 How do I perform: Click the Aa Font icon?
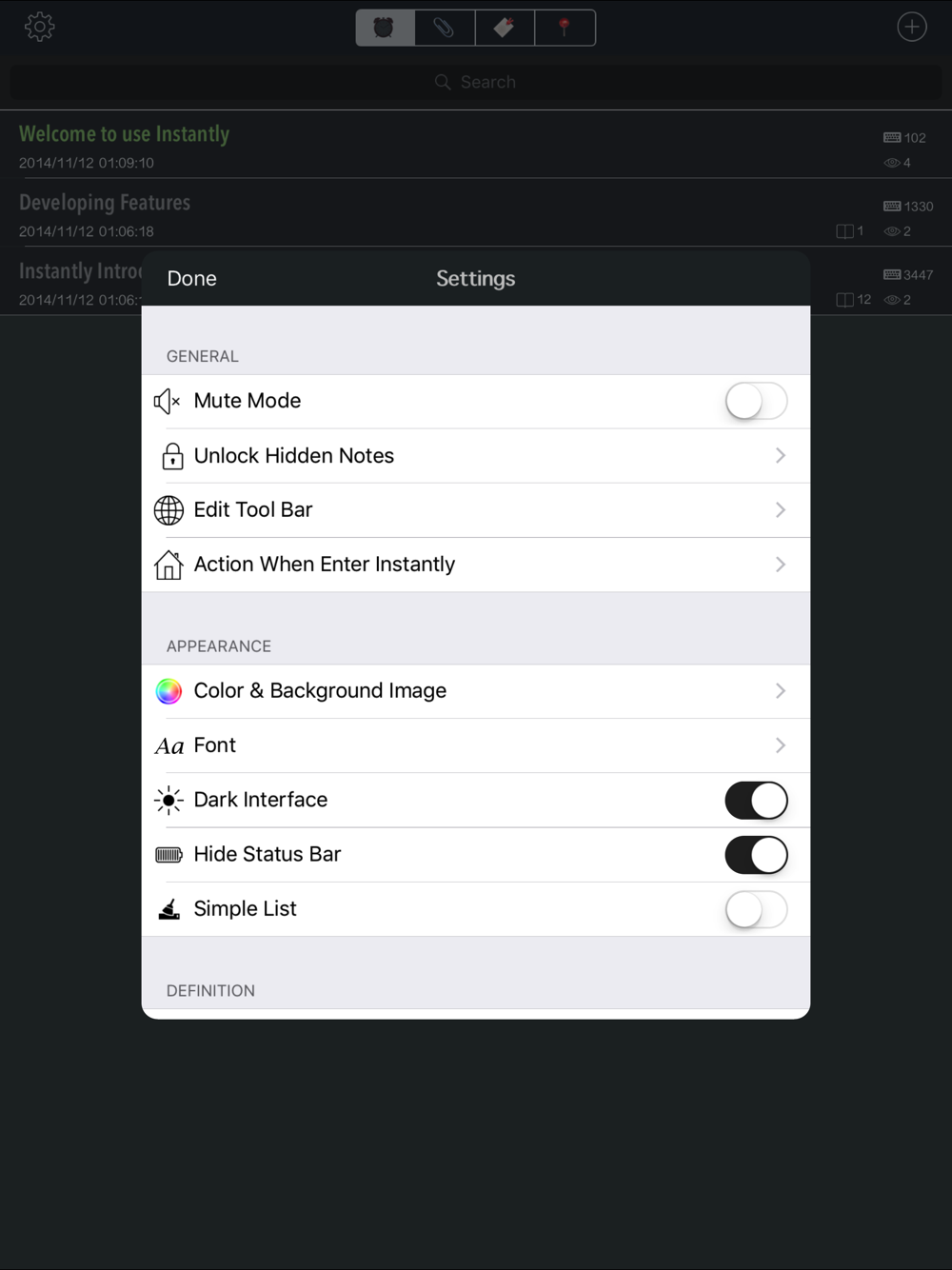[x=169, y=746]
